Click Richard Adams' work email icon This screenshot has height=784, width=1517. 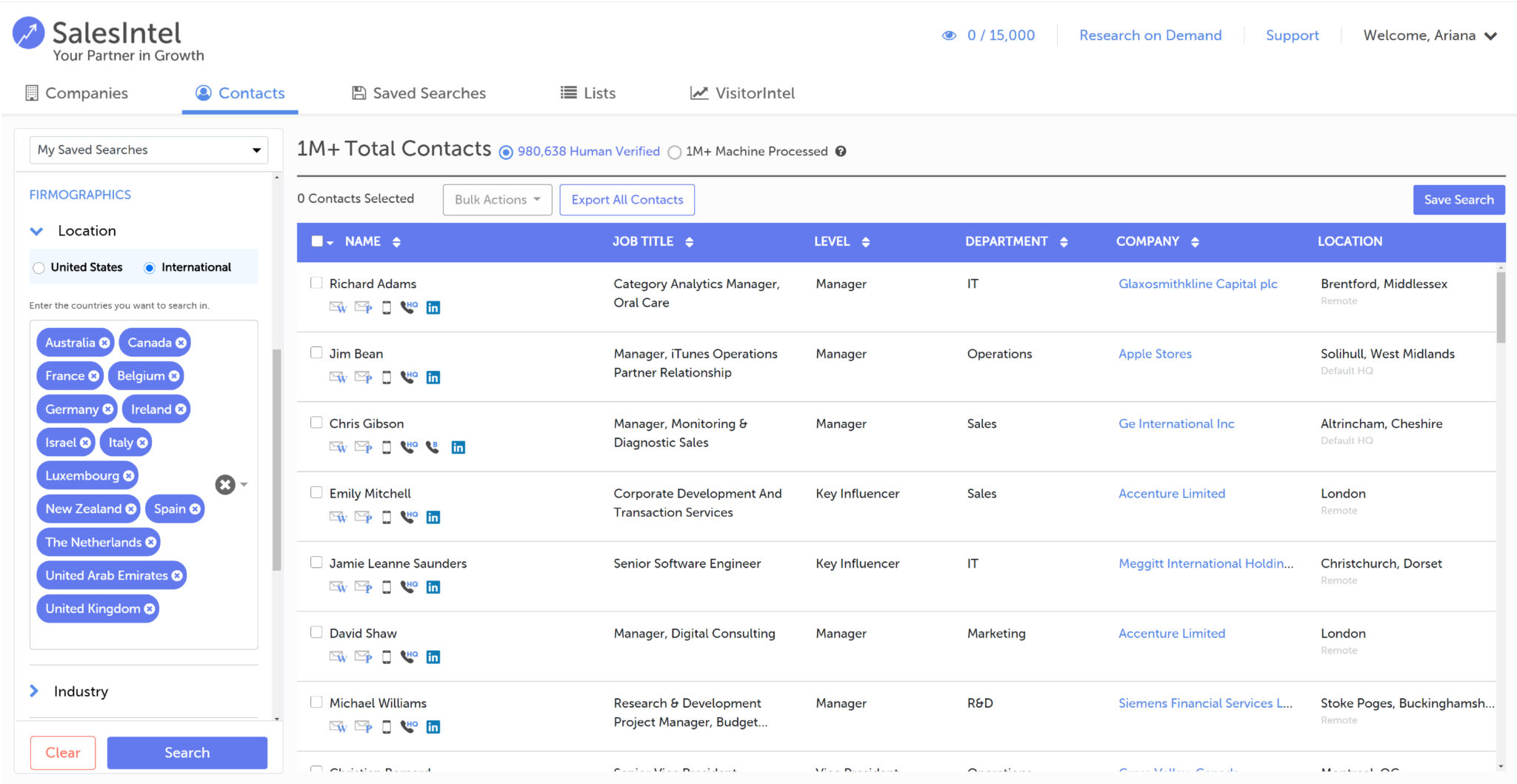[338, 307]
